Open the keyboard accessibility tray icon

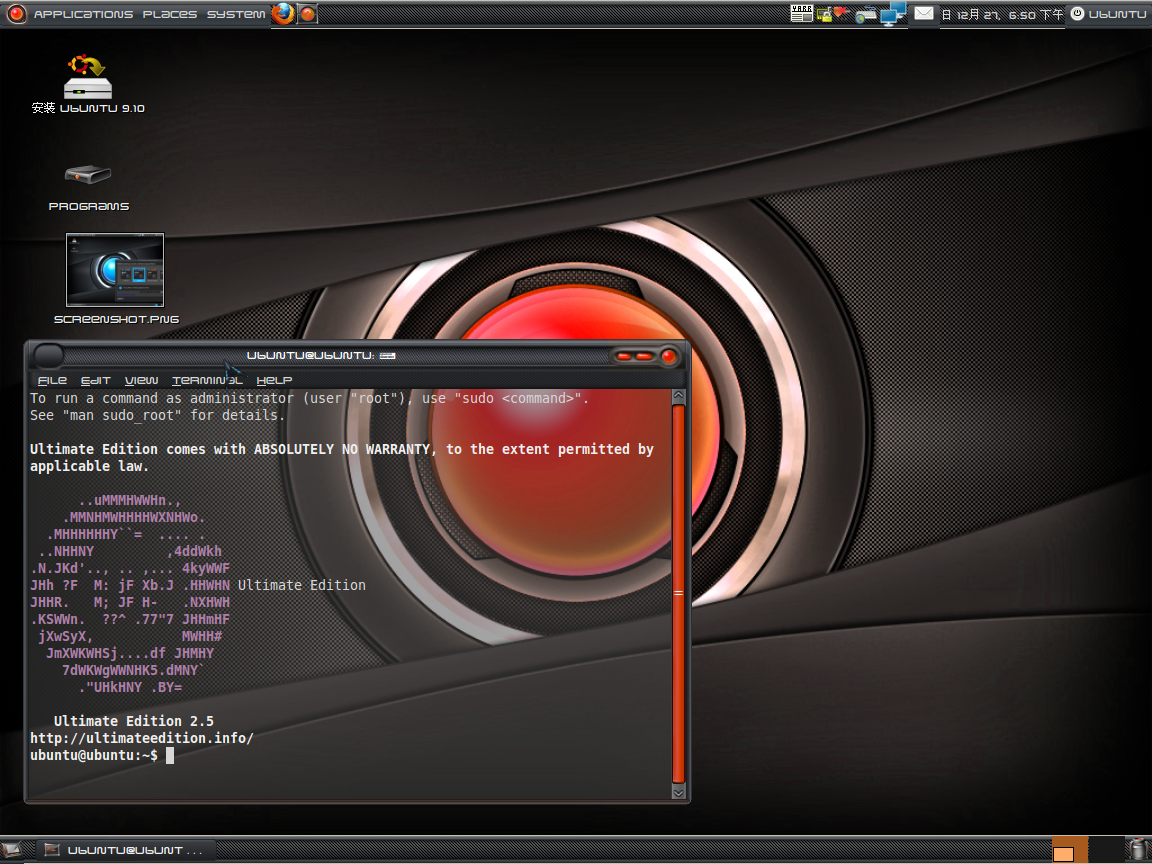coord(824,13)
